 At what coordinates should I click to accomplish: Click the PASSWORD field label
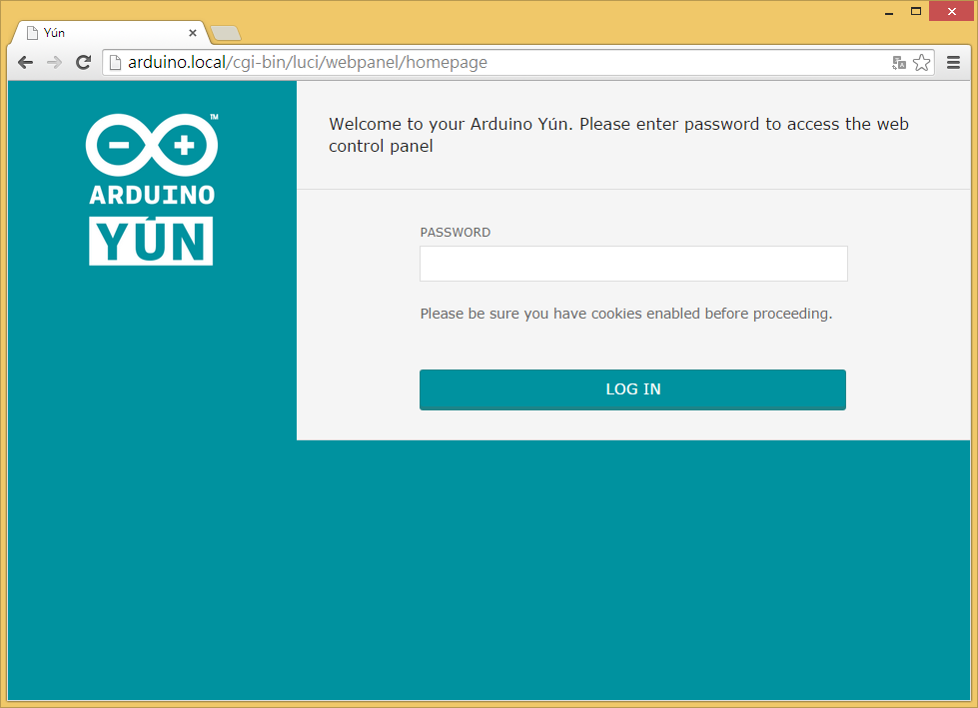click(x=455, y=232)
